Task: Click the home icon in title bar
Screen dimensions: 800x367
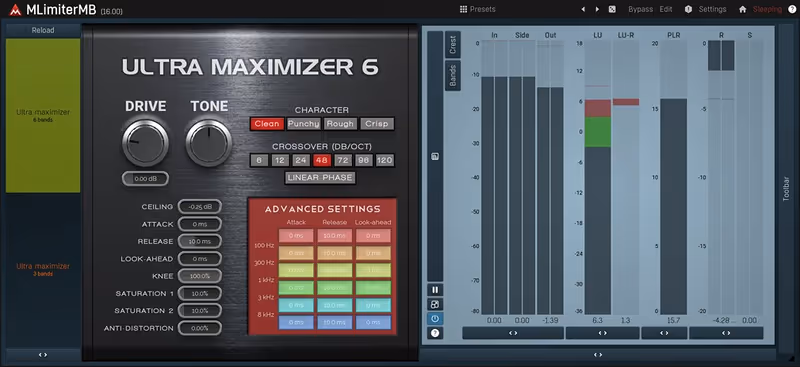Action: pyautogui.click(x=743, y=9)
